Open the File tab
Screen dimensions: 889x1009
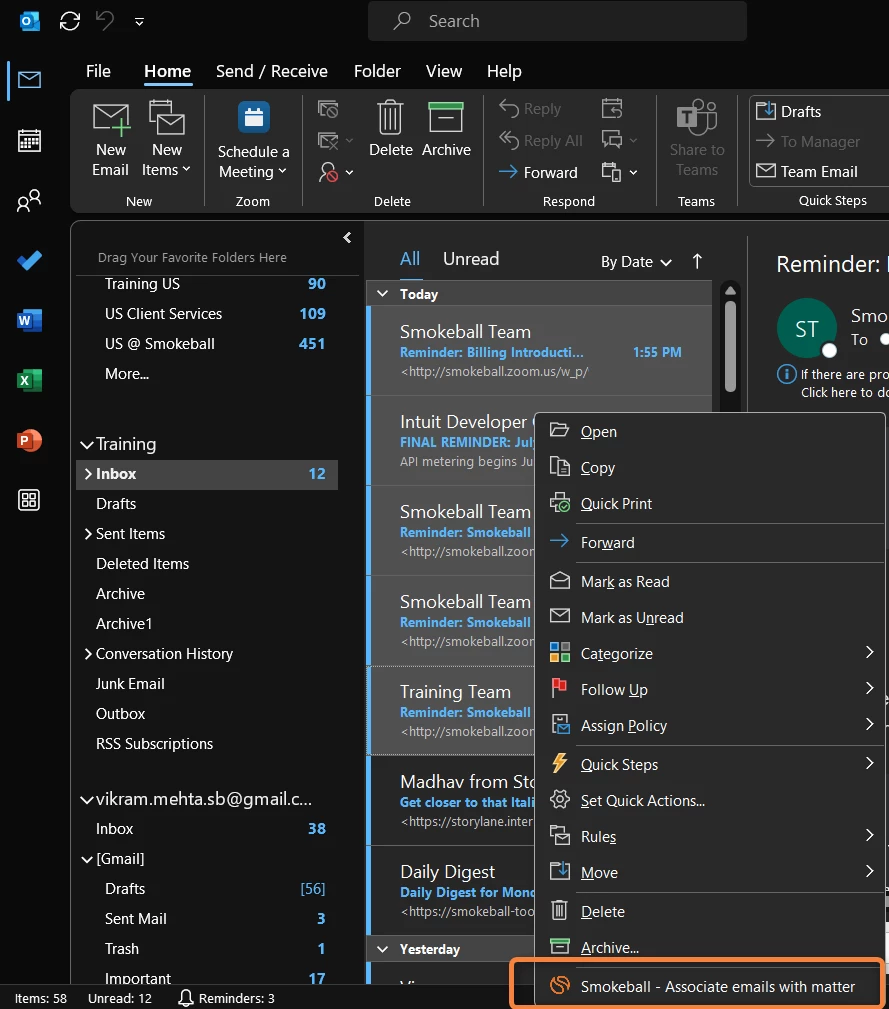coord(98,71)
